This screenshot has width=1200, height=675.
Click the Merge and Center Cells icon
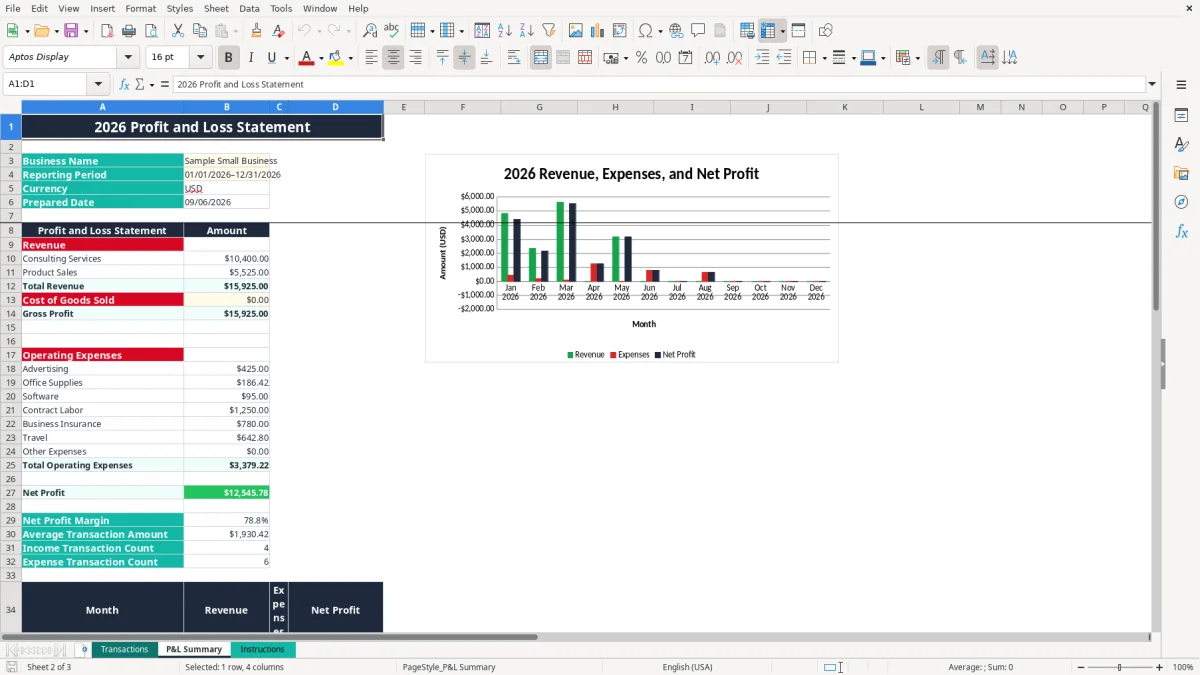[541, 58]
